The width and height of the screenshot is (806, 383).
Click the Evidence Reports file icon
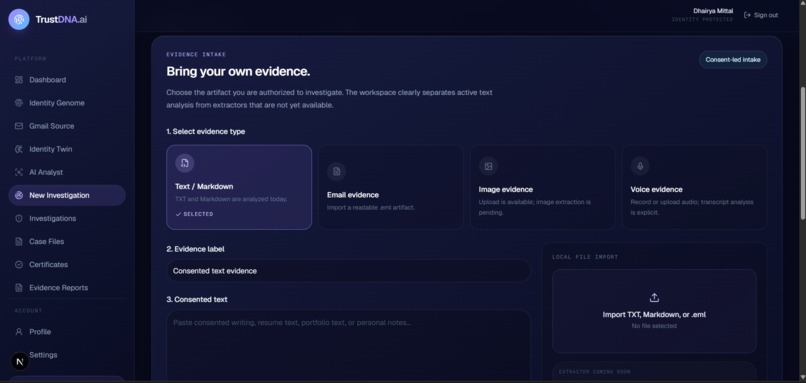19,288
